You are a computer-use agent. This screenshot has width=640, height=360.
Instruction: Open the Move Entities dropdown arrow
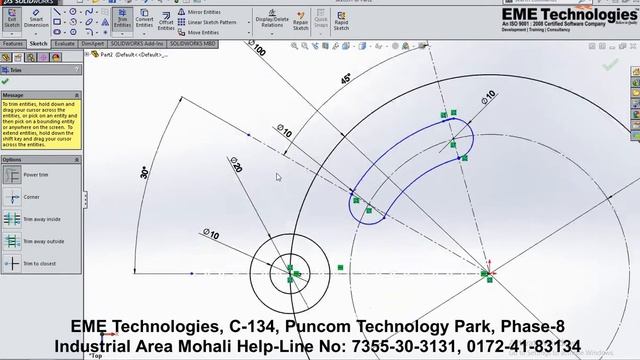pos(249,33)
